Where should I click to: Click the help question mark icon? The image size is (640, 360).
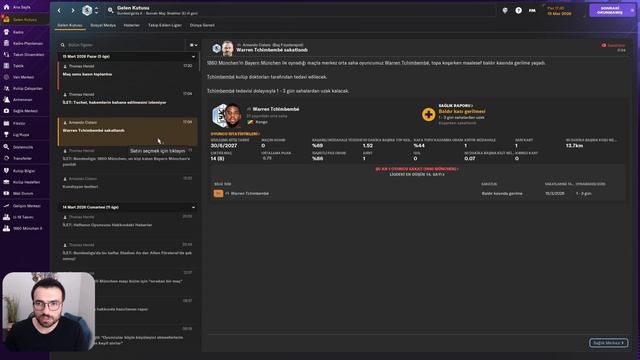coord(518,11)
